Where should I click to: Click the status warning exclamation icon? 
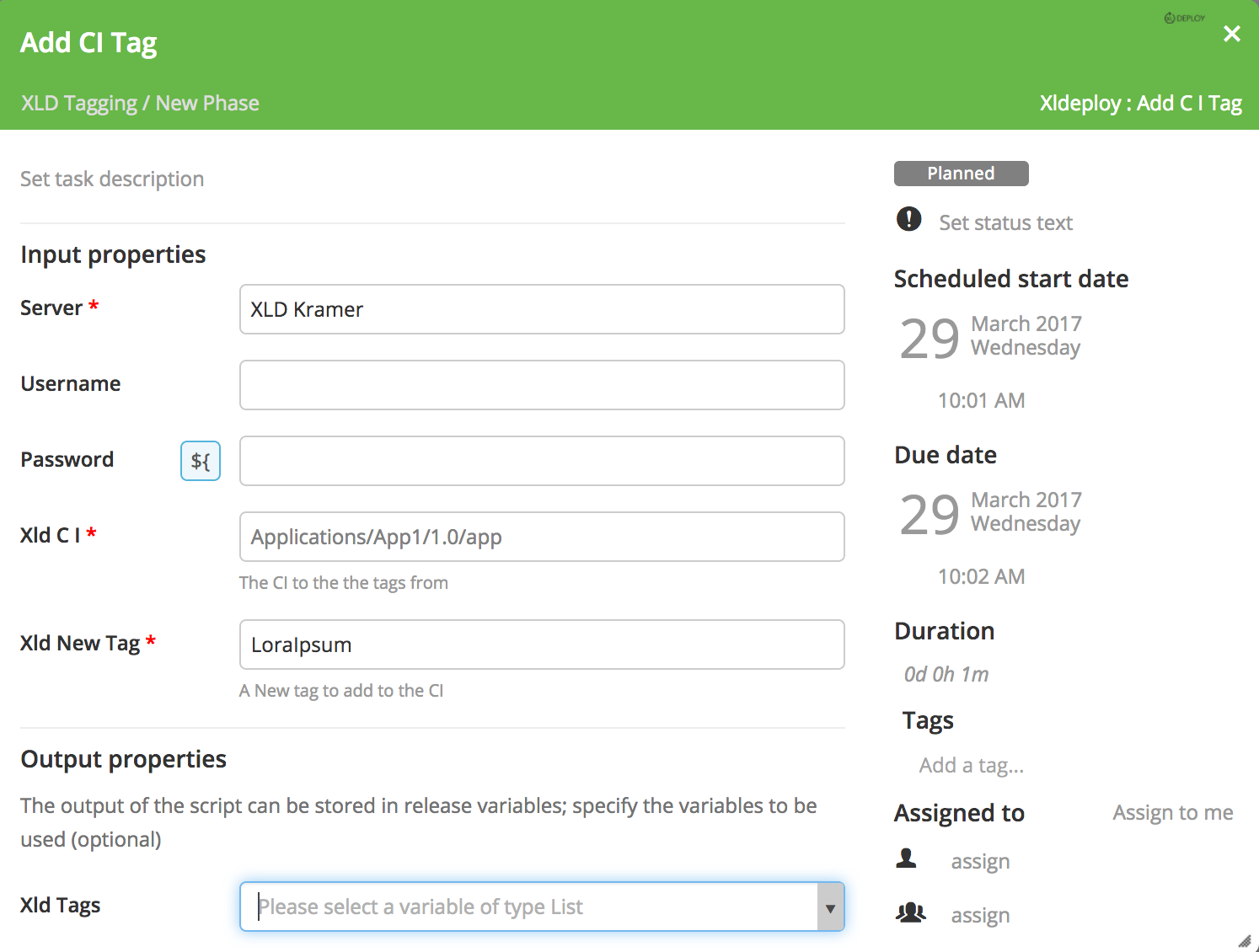click(x=908, y=219)
